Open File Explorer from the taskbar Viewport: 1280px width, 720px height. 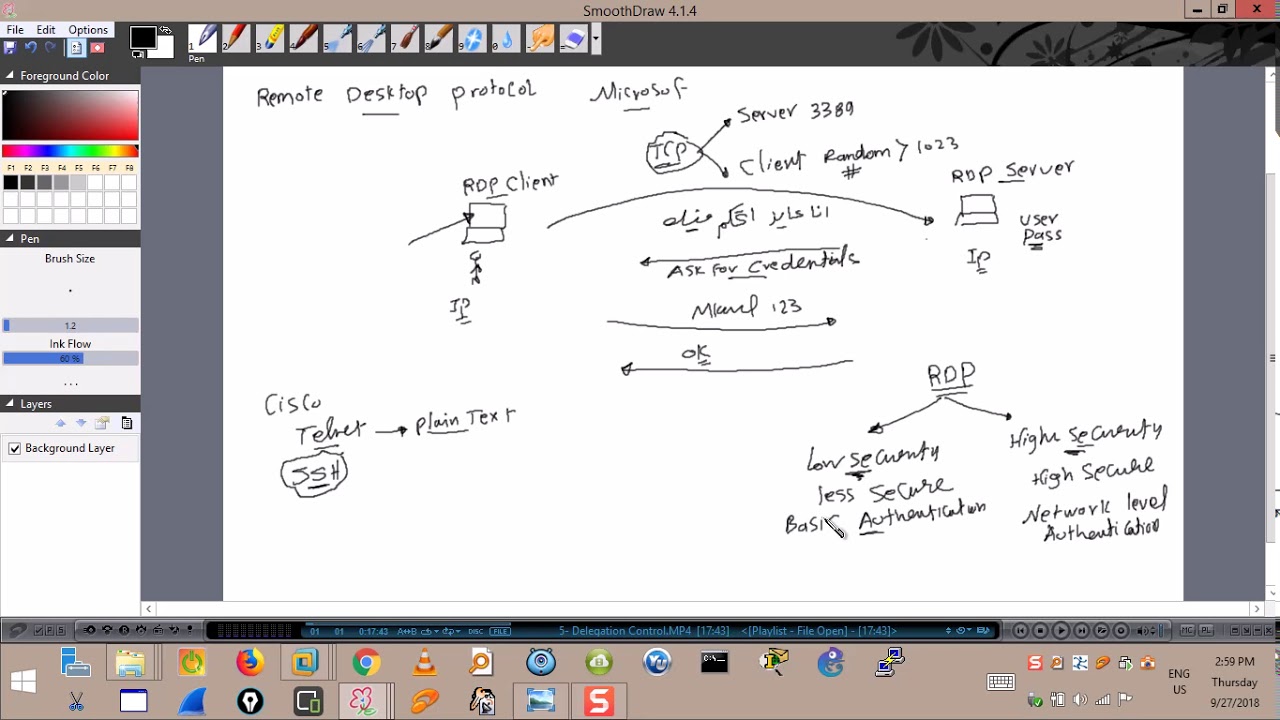point(131,663)
